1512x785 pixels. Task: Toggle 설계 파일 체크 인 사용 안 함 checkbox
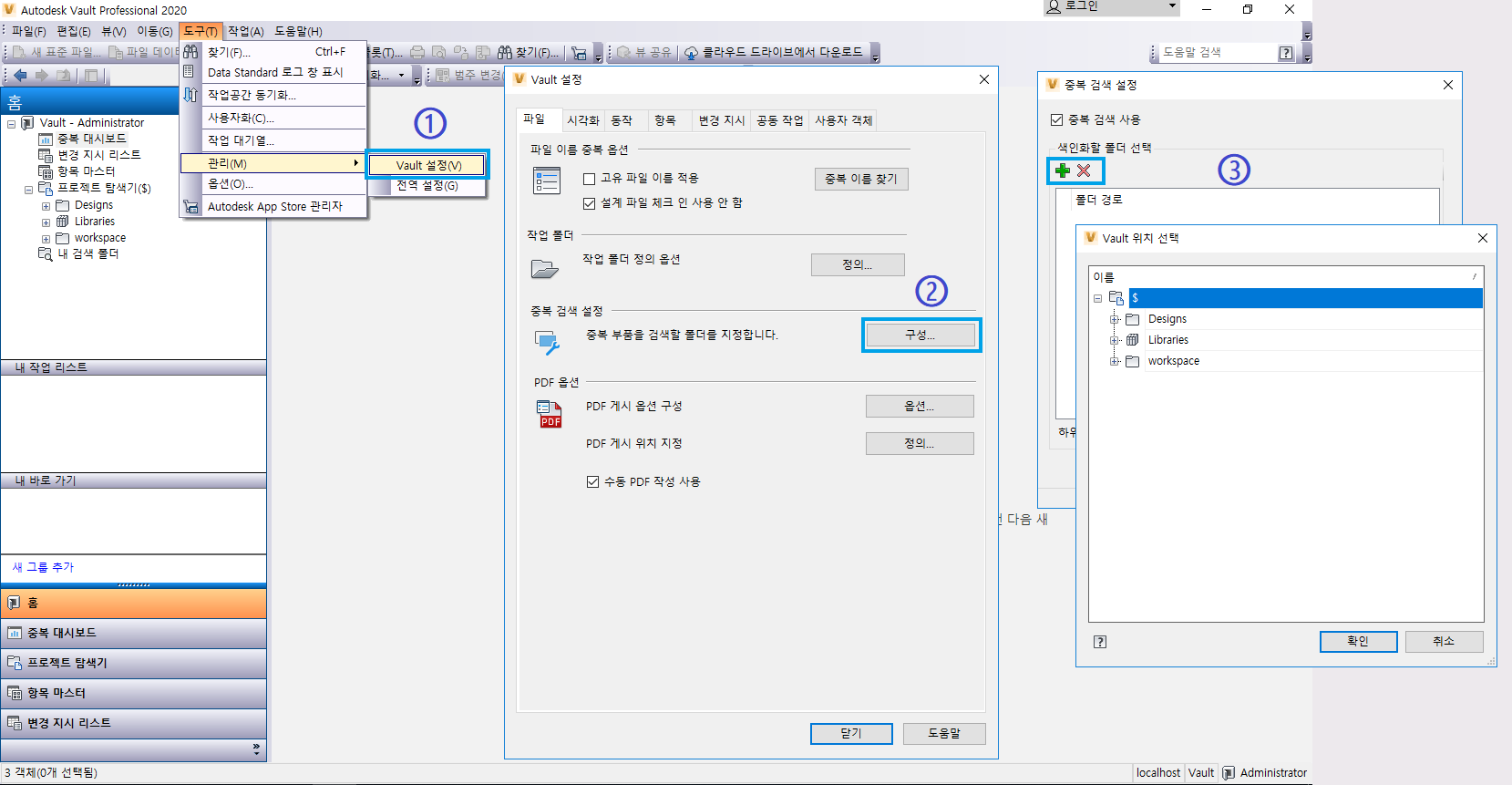tap(590, 203)
